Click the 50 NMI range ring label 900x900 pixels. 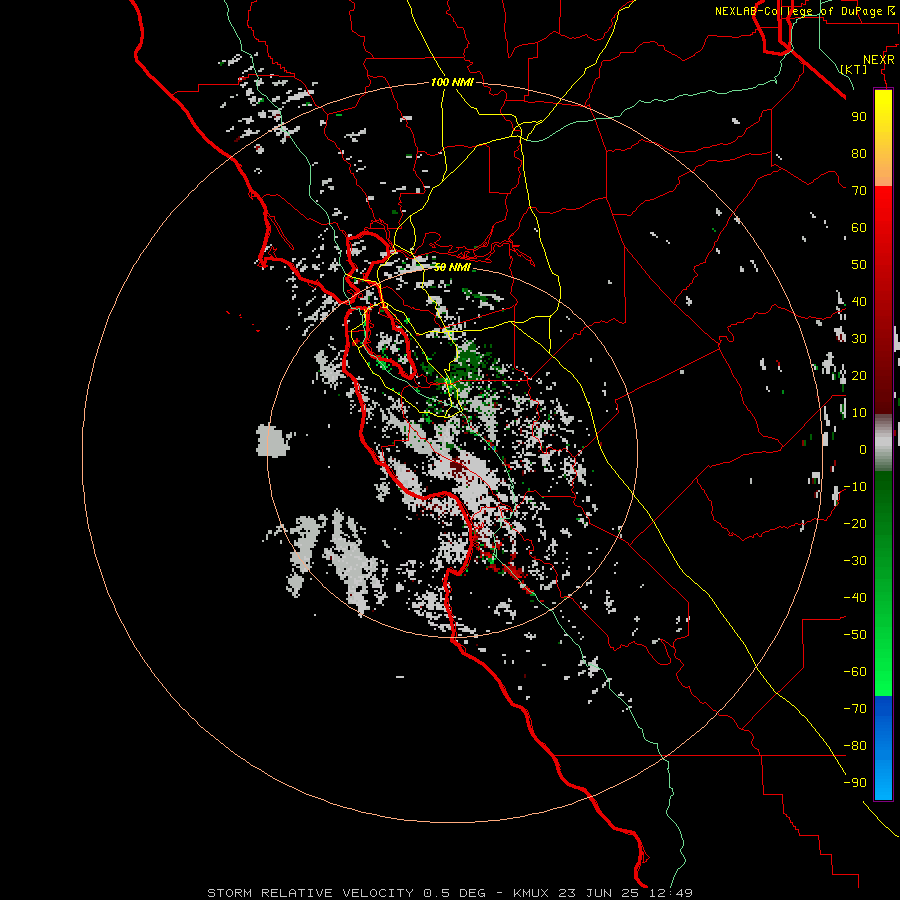point(452,267)
